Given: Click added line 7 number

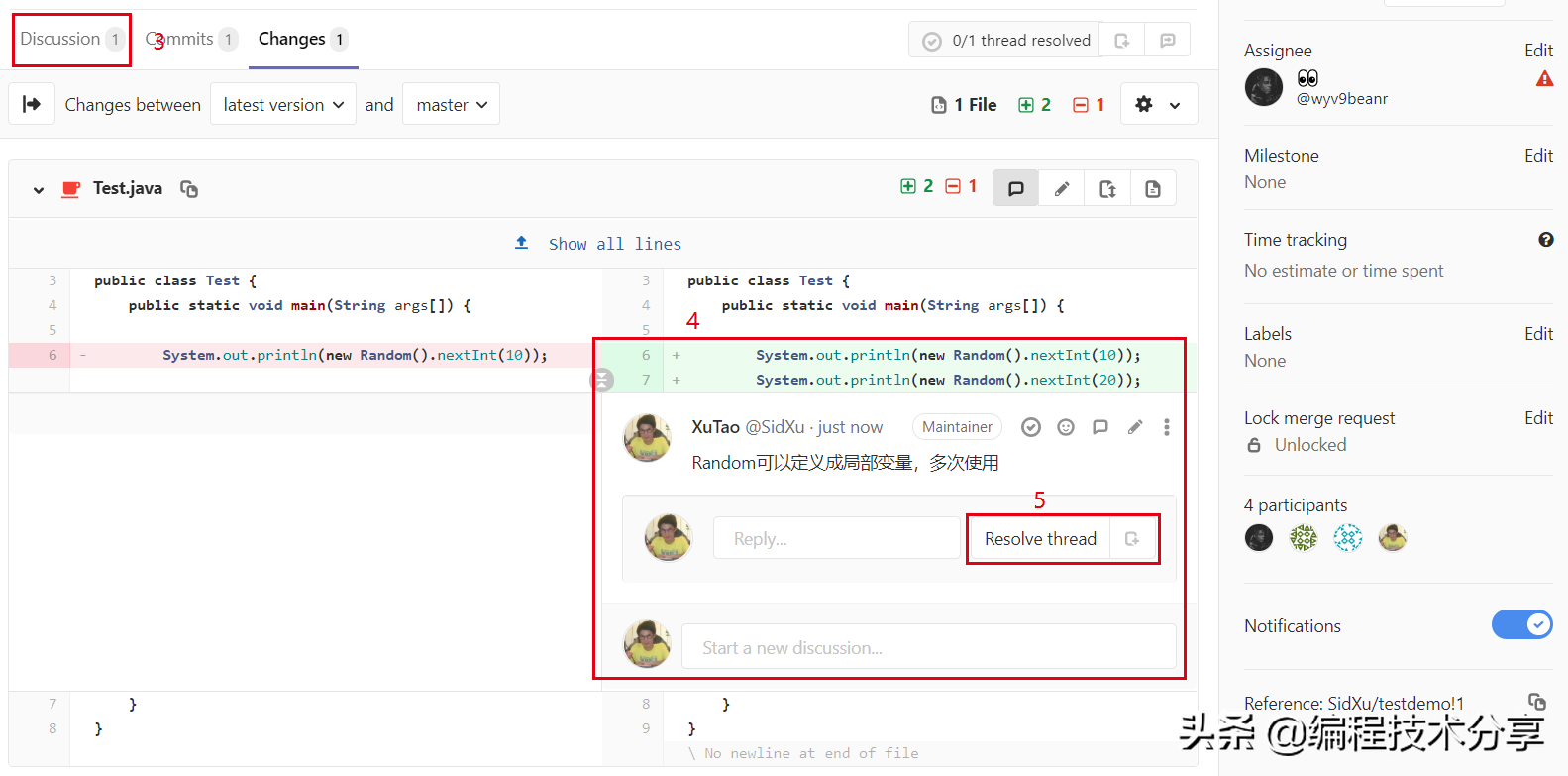Looking at the screenshot, I should tap(646, 380).
